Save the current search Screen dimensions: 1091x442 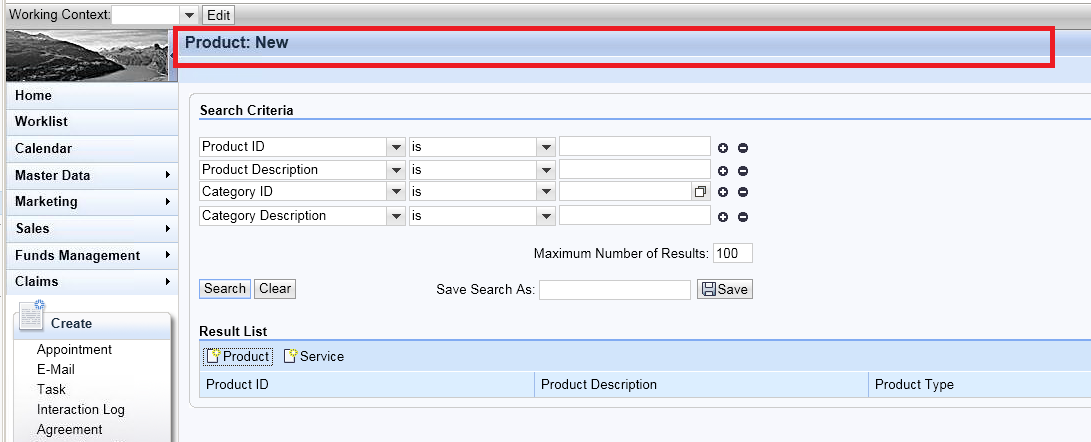tap(724, 289)
